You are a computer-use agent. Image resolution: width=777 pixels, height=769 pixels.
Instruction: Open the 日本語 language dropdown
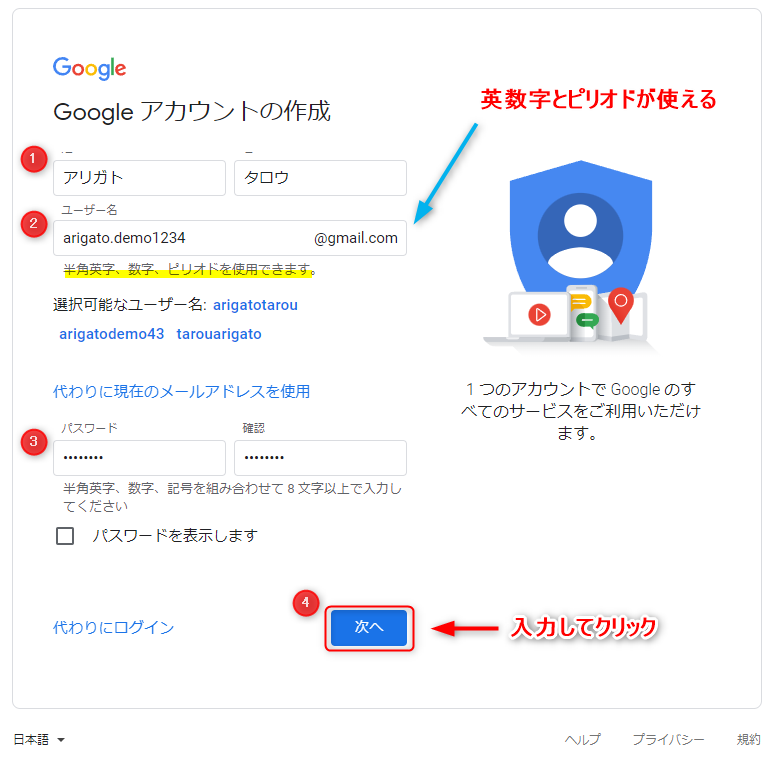coord(39,739)
